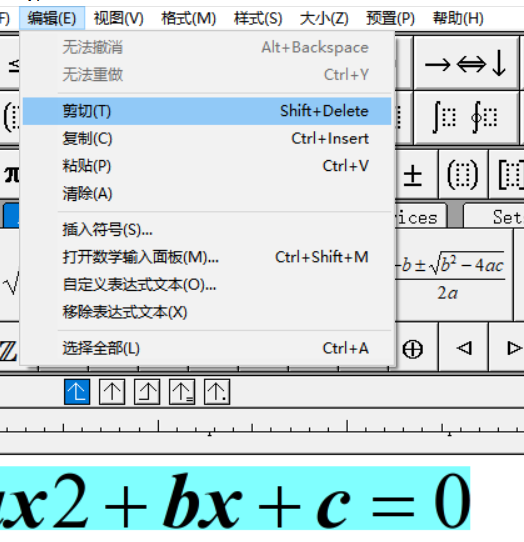
Task: Select the right-aligned tab stop button
Action: [x=147, y=392]
